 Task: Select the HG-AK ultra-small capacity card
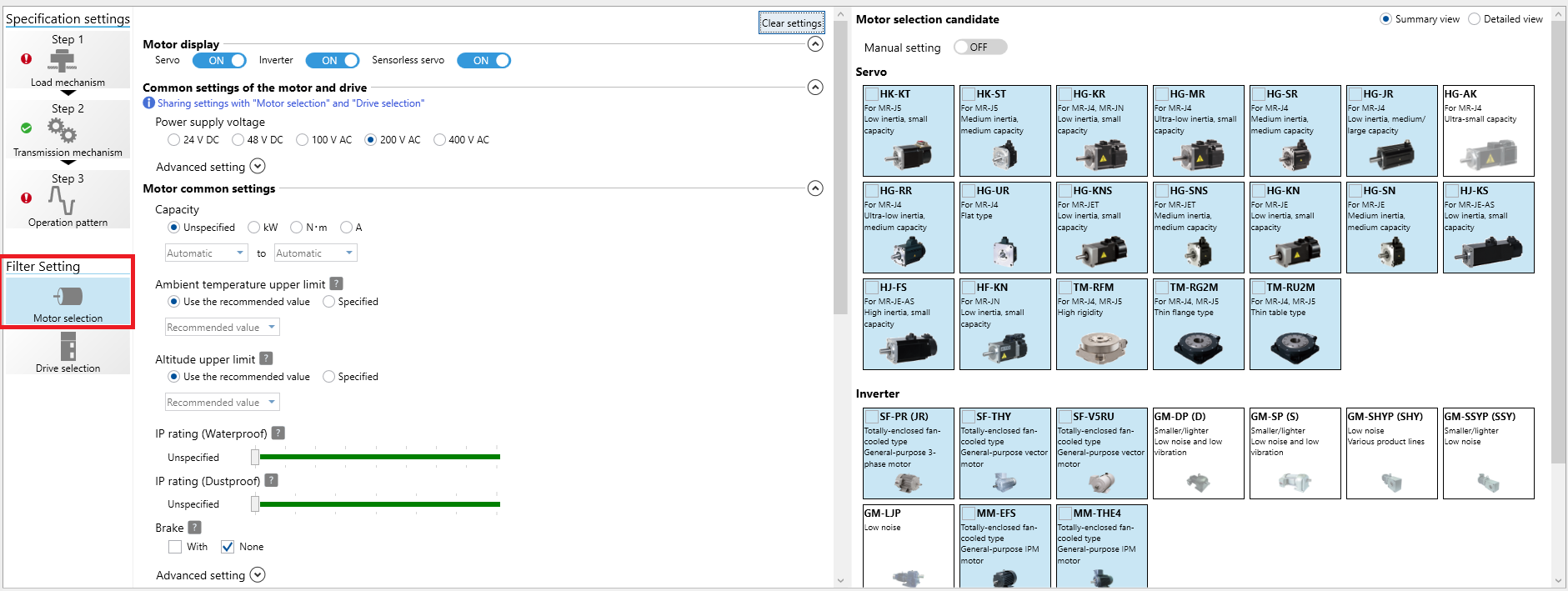1489,130
